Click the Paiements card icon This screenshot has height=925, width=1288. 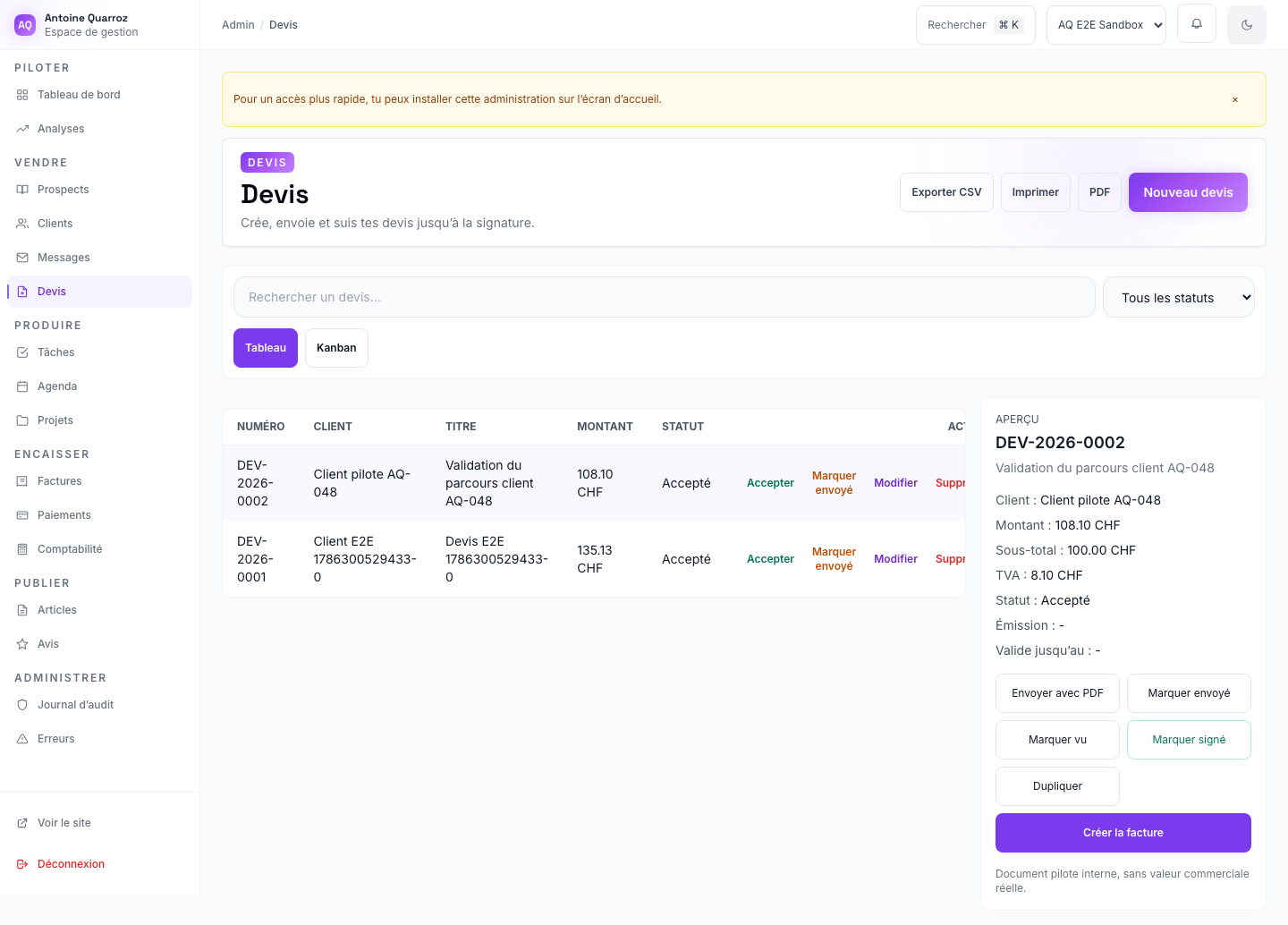[x=22, y=515]
